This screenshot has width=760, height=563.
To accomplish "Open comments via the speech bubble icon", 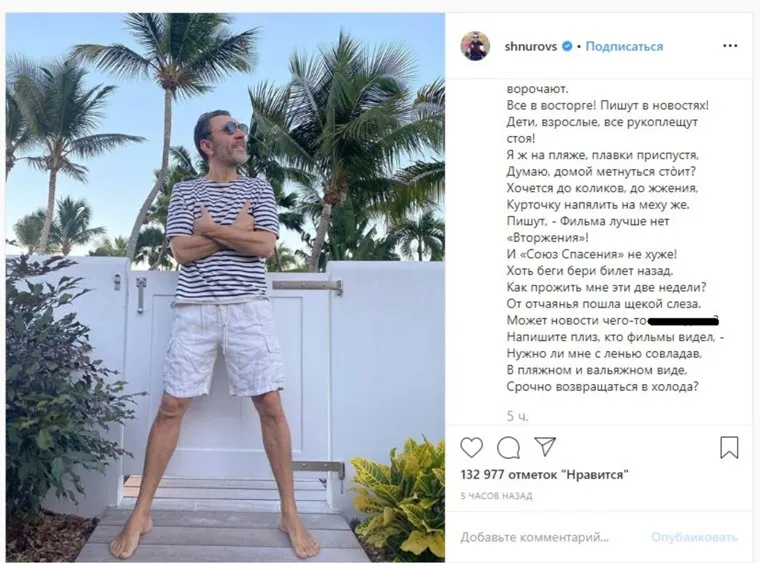I will 508,447.
